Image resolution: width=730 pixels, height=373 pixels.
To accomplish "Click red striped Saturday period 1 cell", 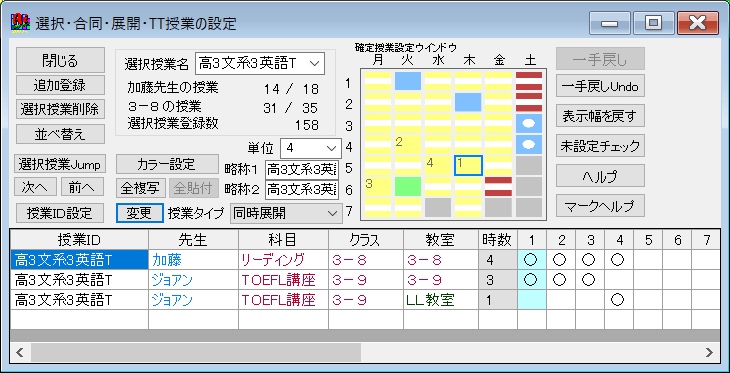I will point(529,81).
